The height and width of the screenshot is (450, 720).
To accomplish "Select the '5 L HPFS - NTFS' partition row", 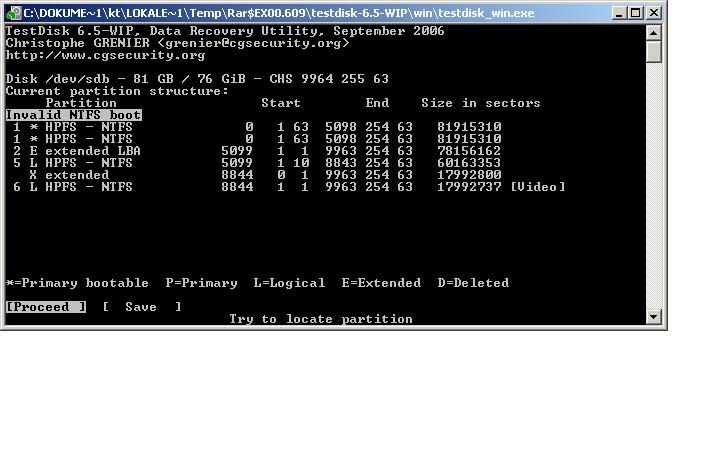I will (x=257, y=163).
